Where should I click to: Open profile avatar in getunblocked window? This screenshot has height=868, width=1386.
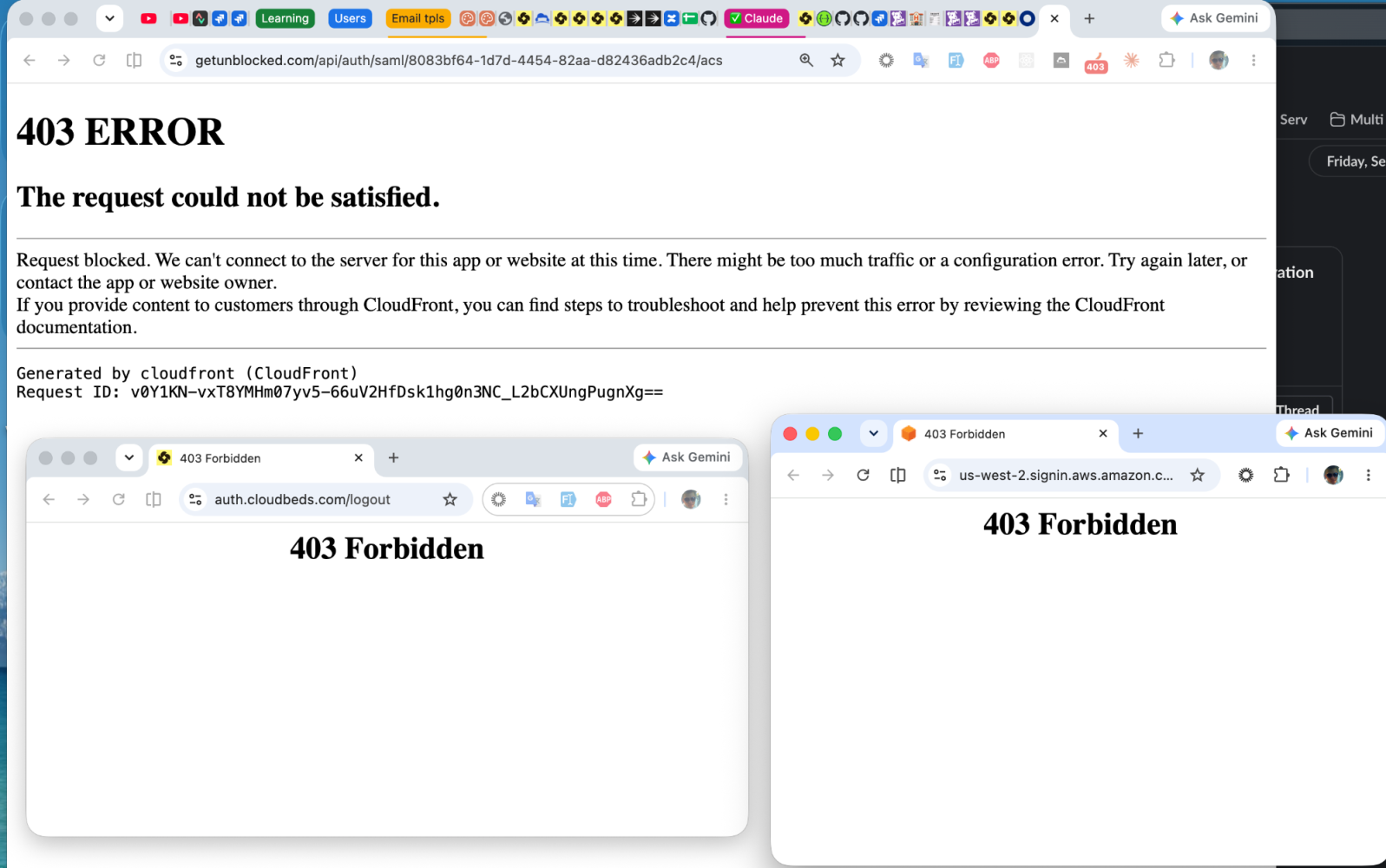1218,60
